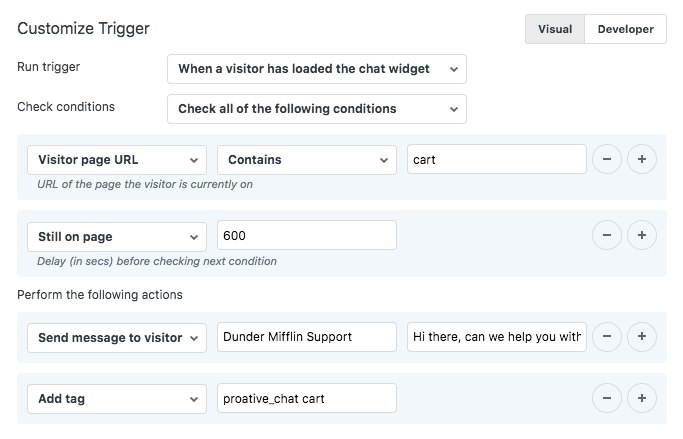This screenshot has height=439, width=683.
Task: Remove the Still on page condition
Action: tap(607, 236)
